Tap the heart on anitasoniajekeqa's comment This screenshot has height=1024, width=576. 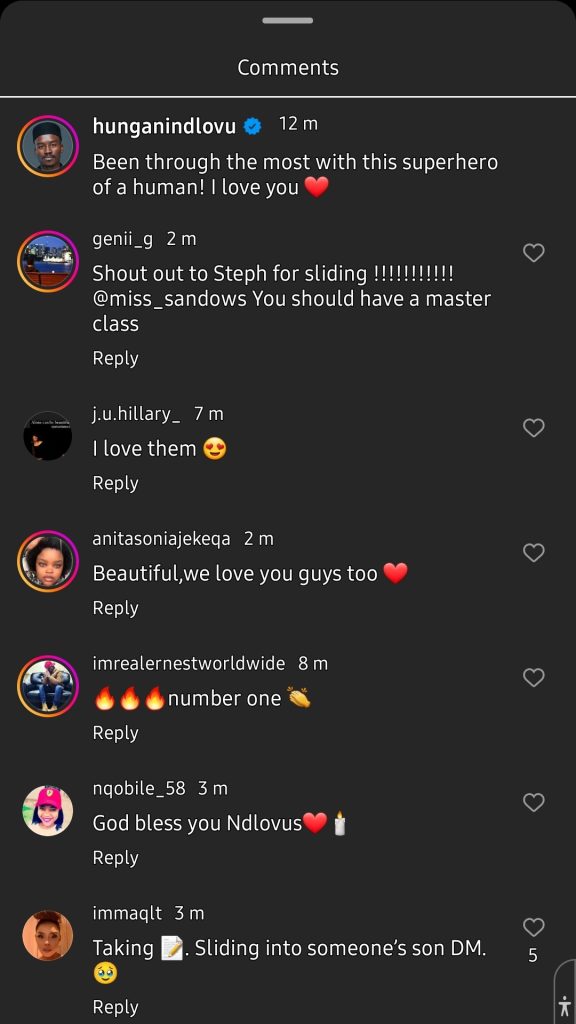[534, 552]
